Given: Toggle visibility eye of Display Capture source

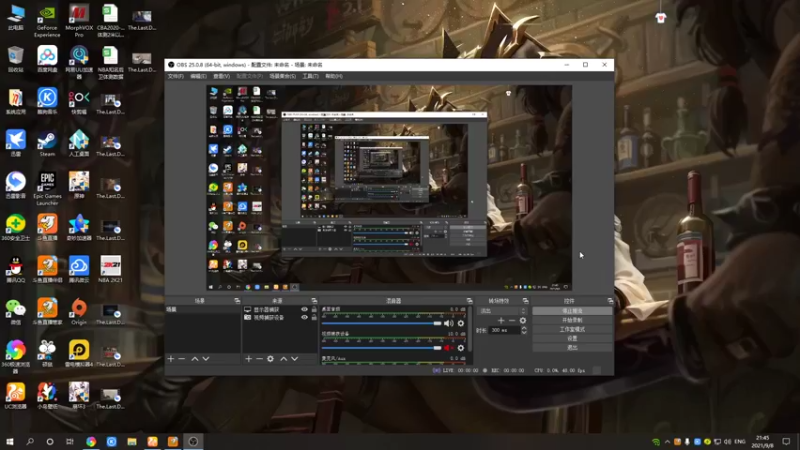Looking at the screenshot, I should click(304, 310).
